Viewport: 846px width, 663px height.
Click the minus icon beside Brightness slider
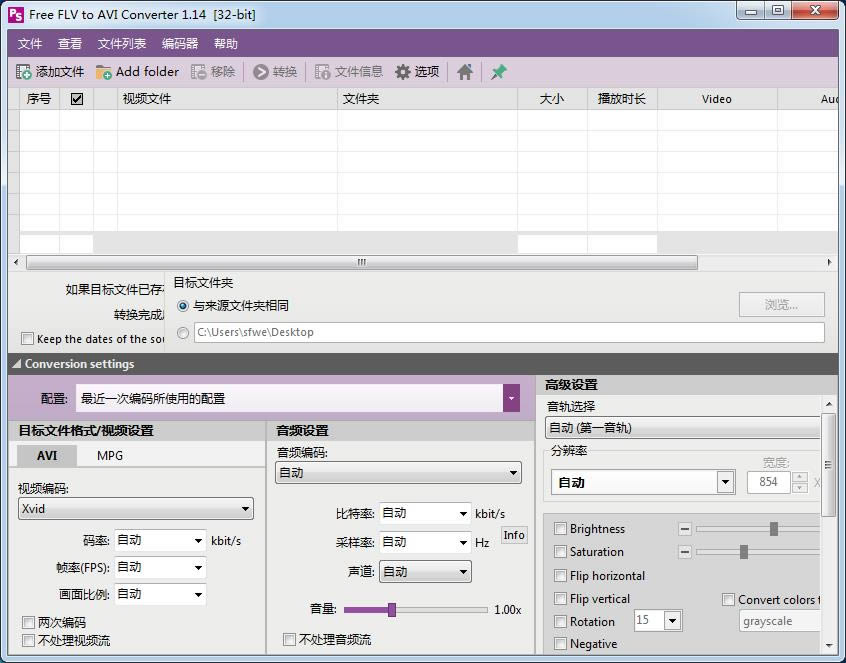coord(685,529)
